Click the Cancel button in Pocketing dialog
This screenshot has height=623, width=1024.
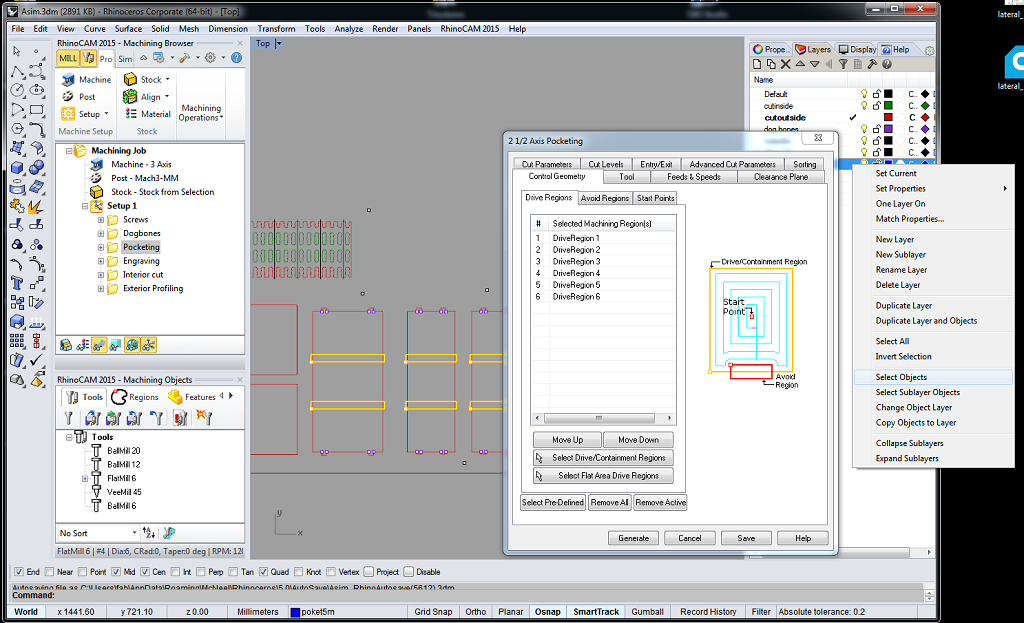tap(690, 538)
